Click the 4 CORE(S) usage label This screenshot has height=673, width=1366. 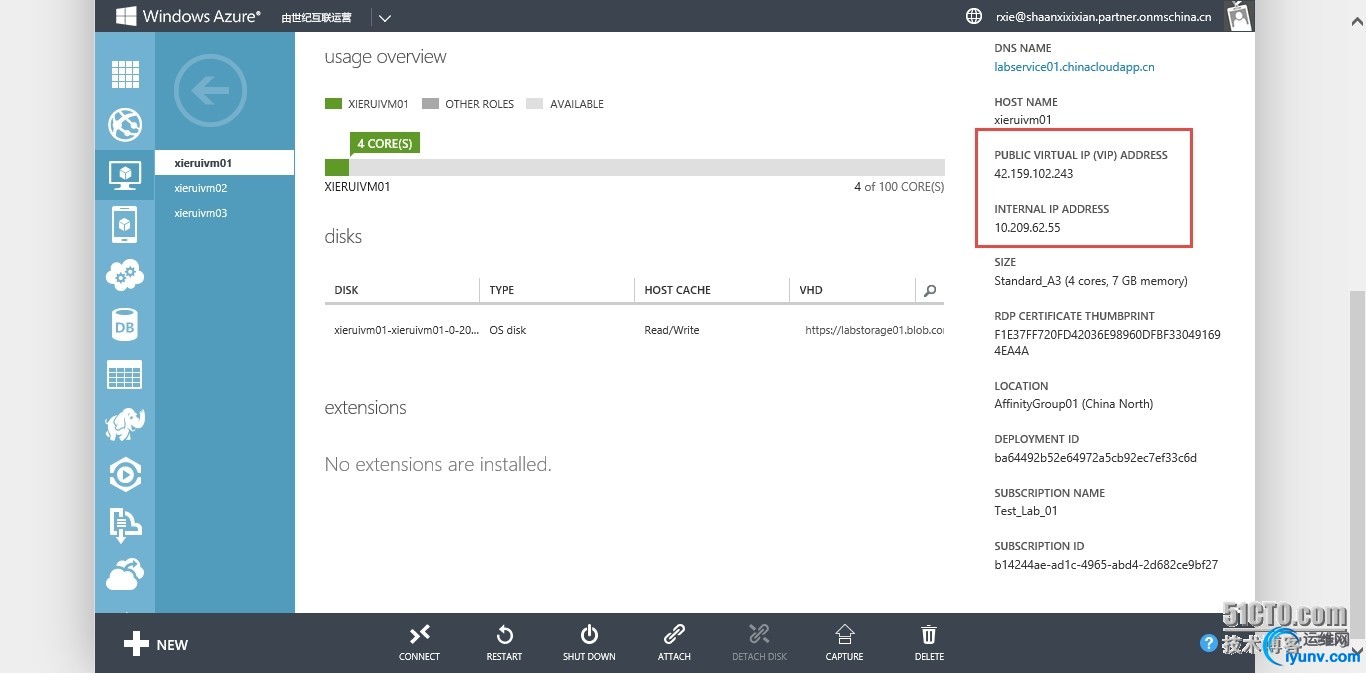coord(385,144)
